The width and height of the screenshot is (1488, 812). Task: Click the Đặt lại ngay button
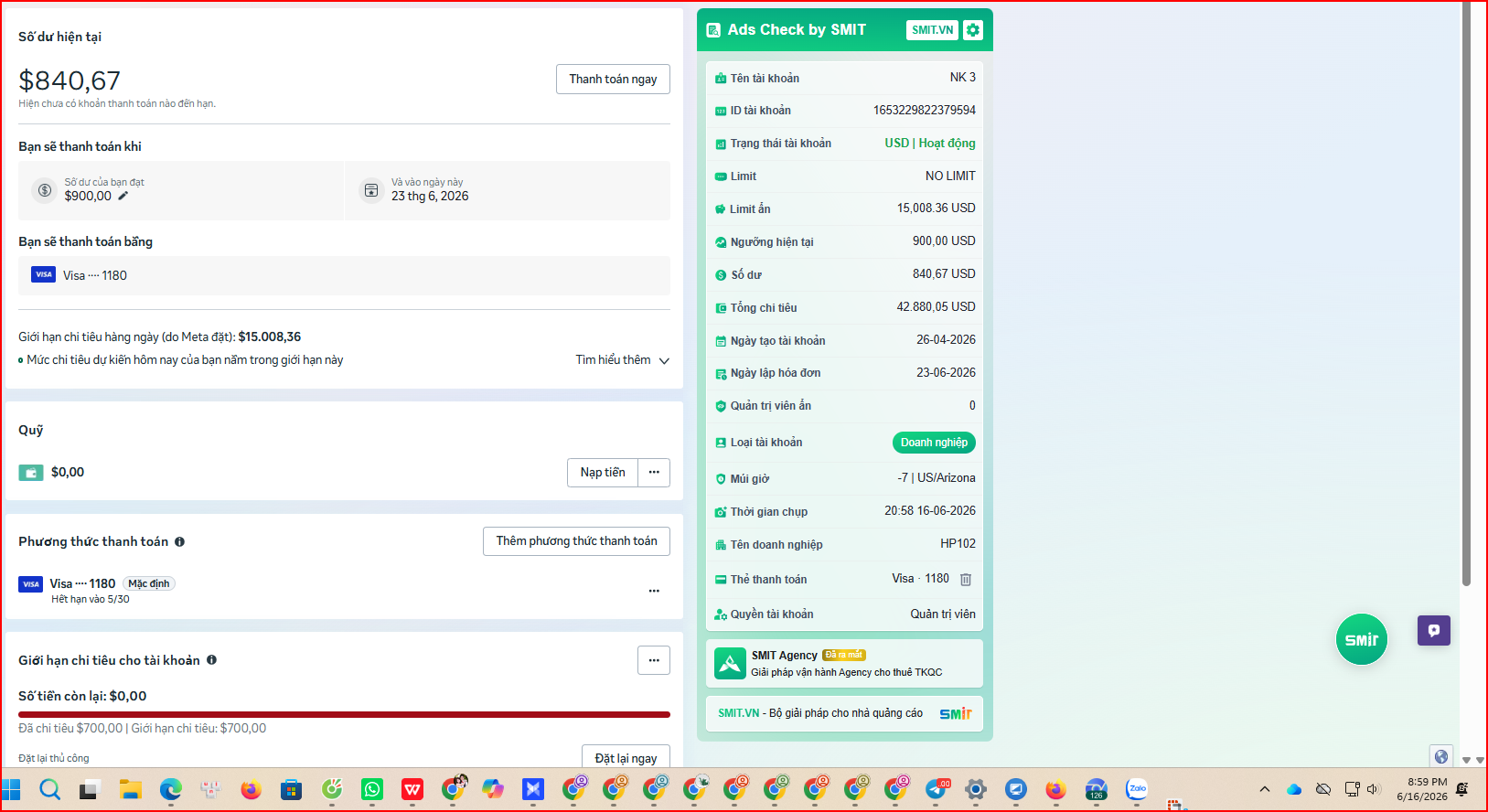click(x=626, y=757)
